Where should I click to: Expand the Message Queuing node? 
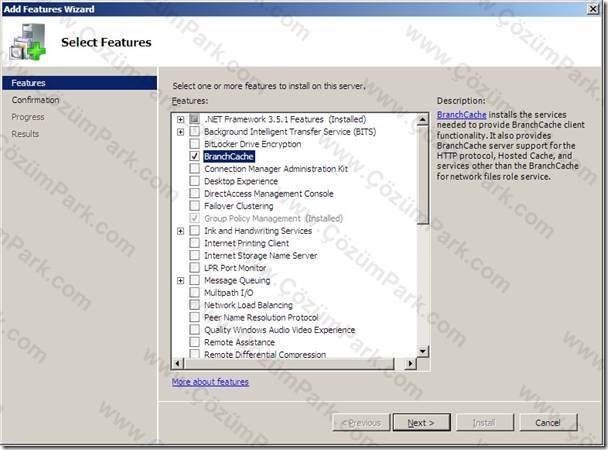pos(180,281)
